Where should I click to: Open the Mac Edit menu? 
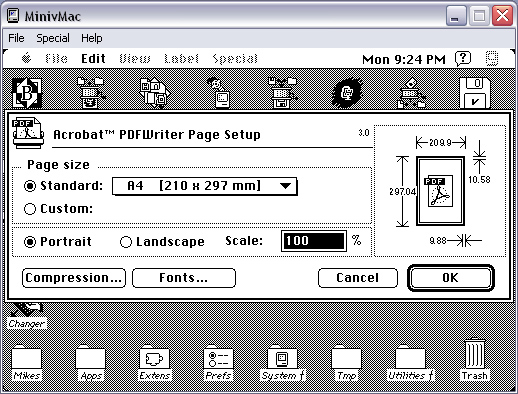click(93, 59)
